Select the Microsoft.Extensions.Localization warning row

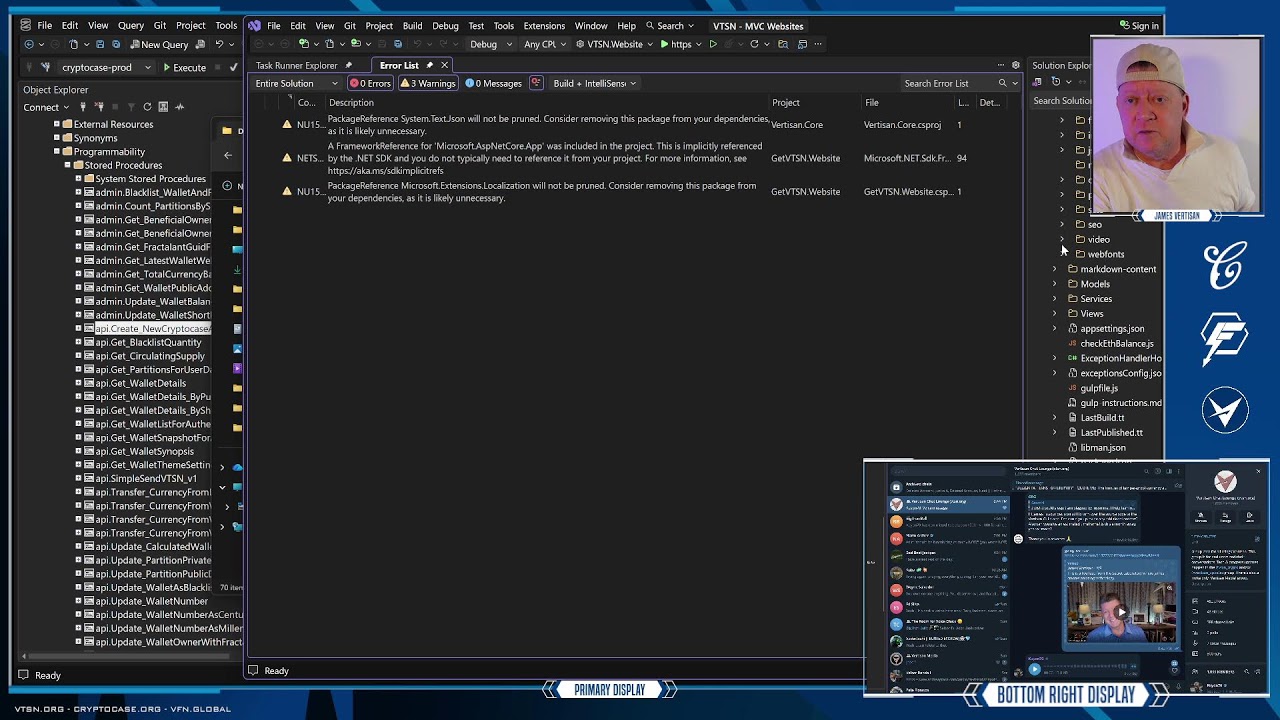click(x=636, y=192)
